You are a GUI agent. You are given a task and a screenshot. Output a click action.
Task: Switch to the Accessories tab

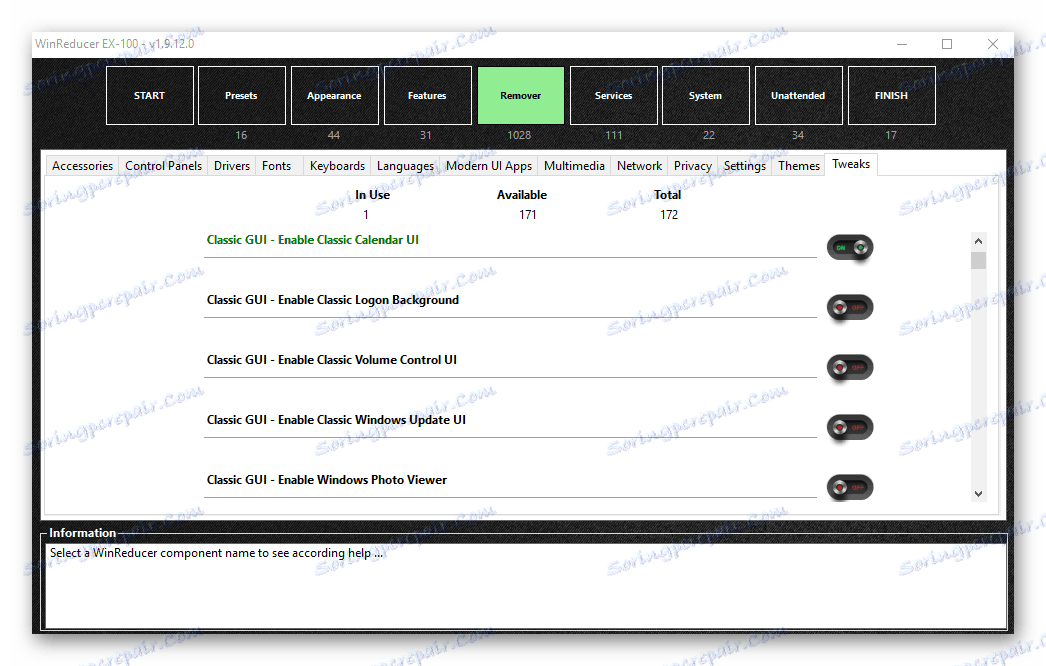[82, 165]
